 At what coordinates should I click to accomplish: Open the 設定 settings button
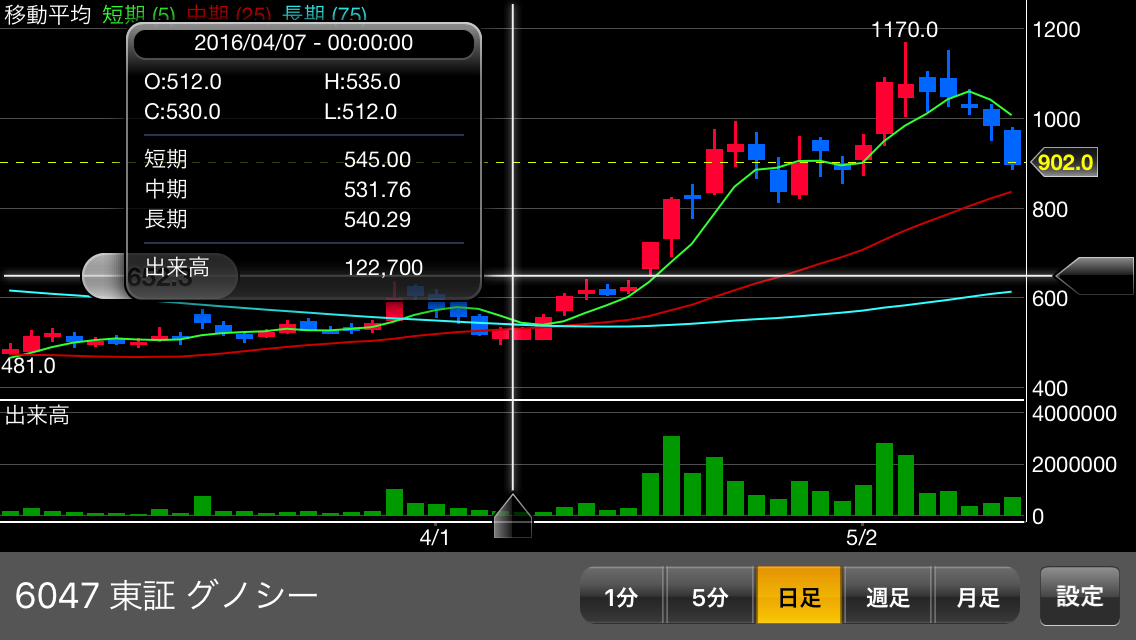coord(1080,596)
